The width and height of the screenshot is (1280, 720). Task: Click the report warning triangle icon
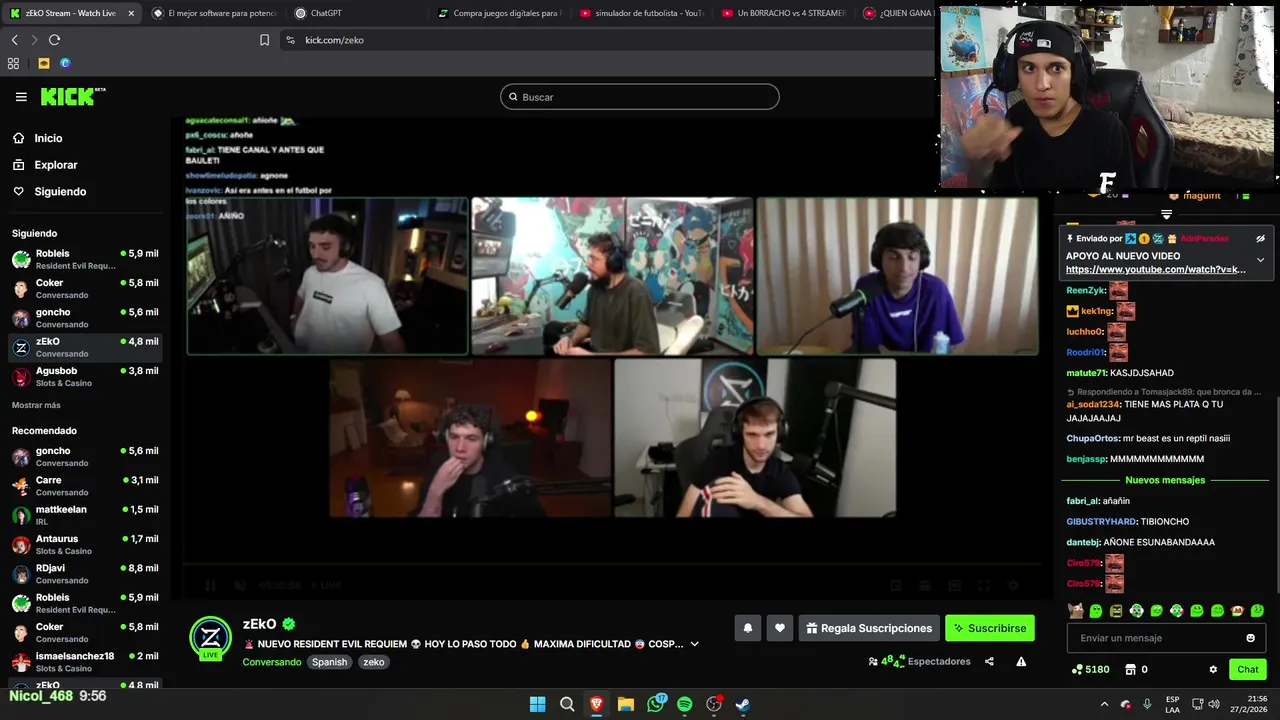click(1021, 661)
